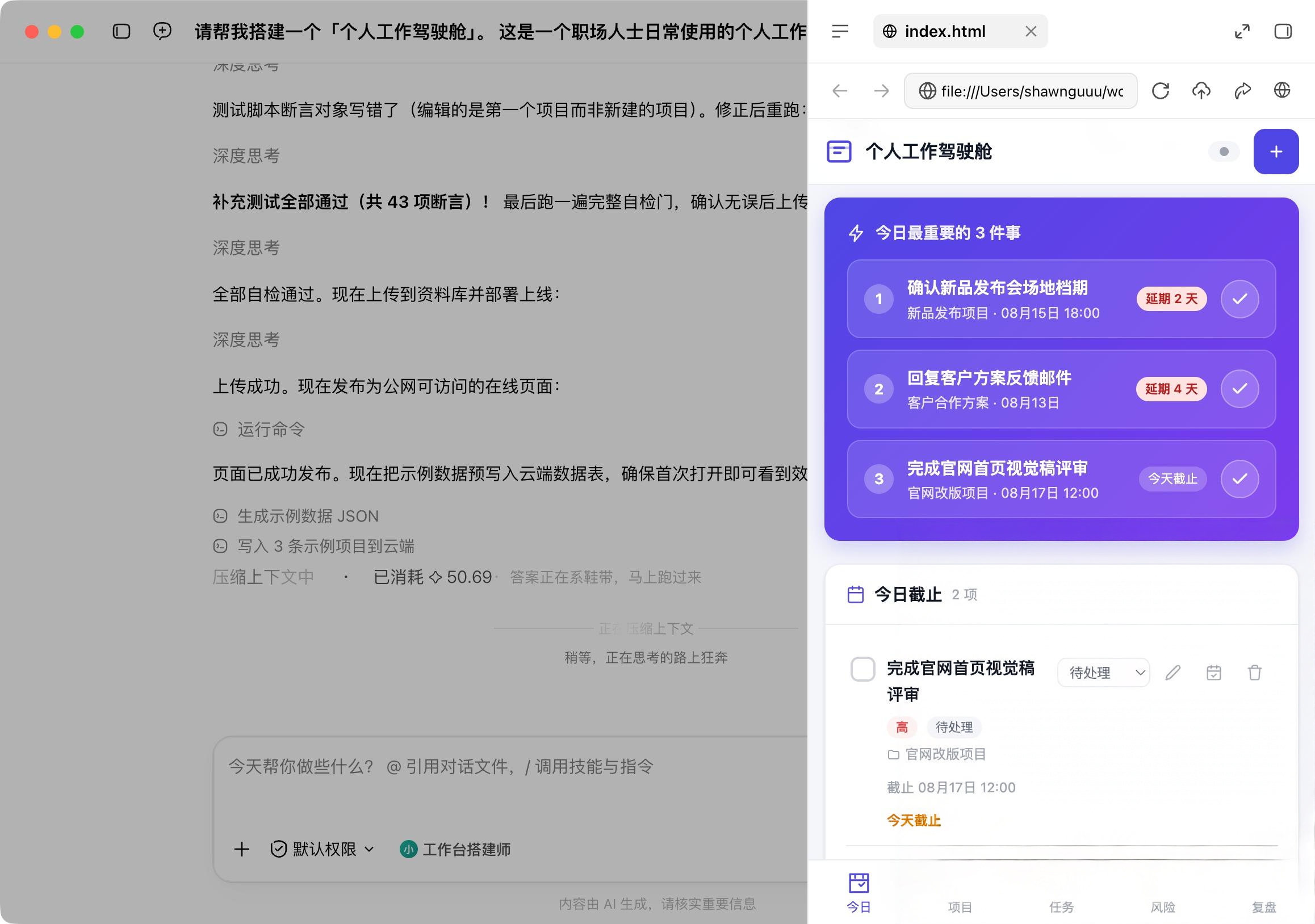
Task: Click the share arrow icon
Action: point(1242,90)
